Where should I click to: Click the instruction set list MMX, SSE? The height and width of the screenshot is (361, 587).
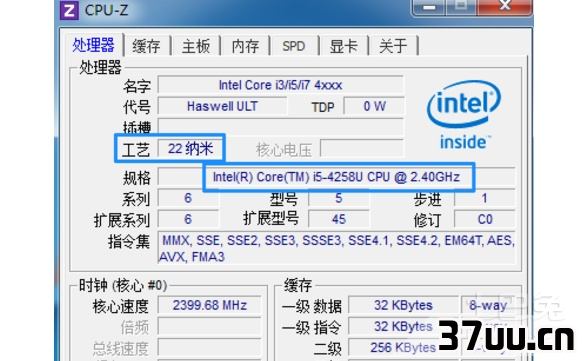[x=336, y=248]
